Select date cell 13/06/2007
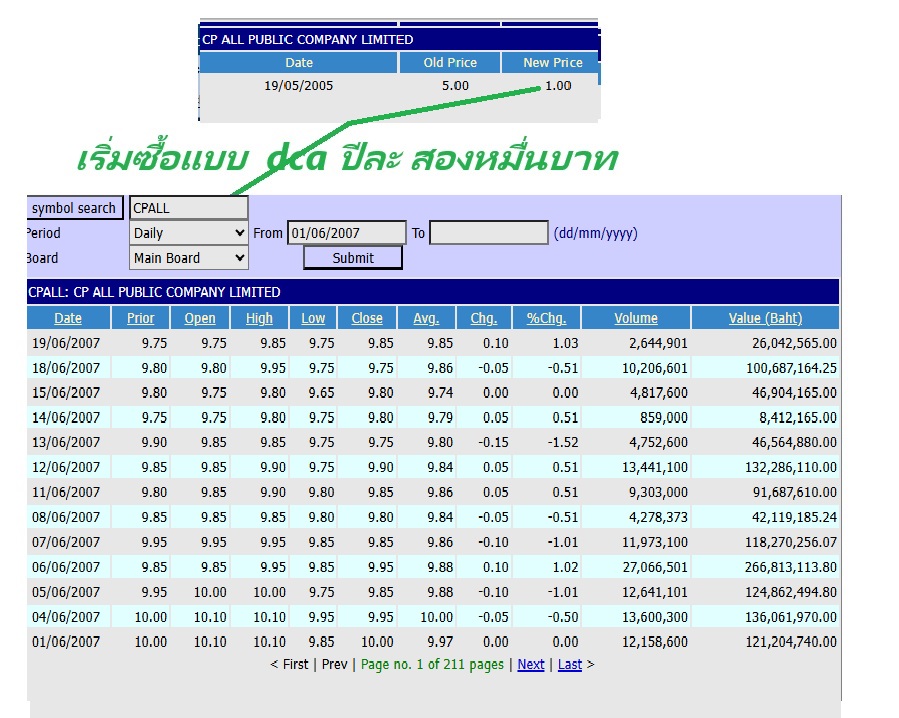Image resolution: width=899 pixels, height=718 pixels. coord(66,443)
